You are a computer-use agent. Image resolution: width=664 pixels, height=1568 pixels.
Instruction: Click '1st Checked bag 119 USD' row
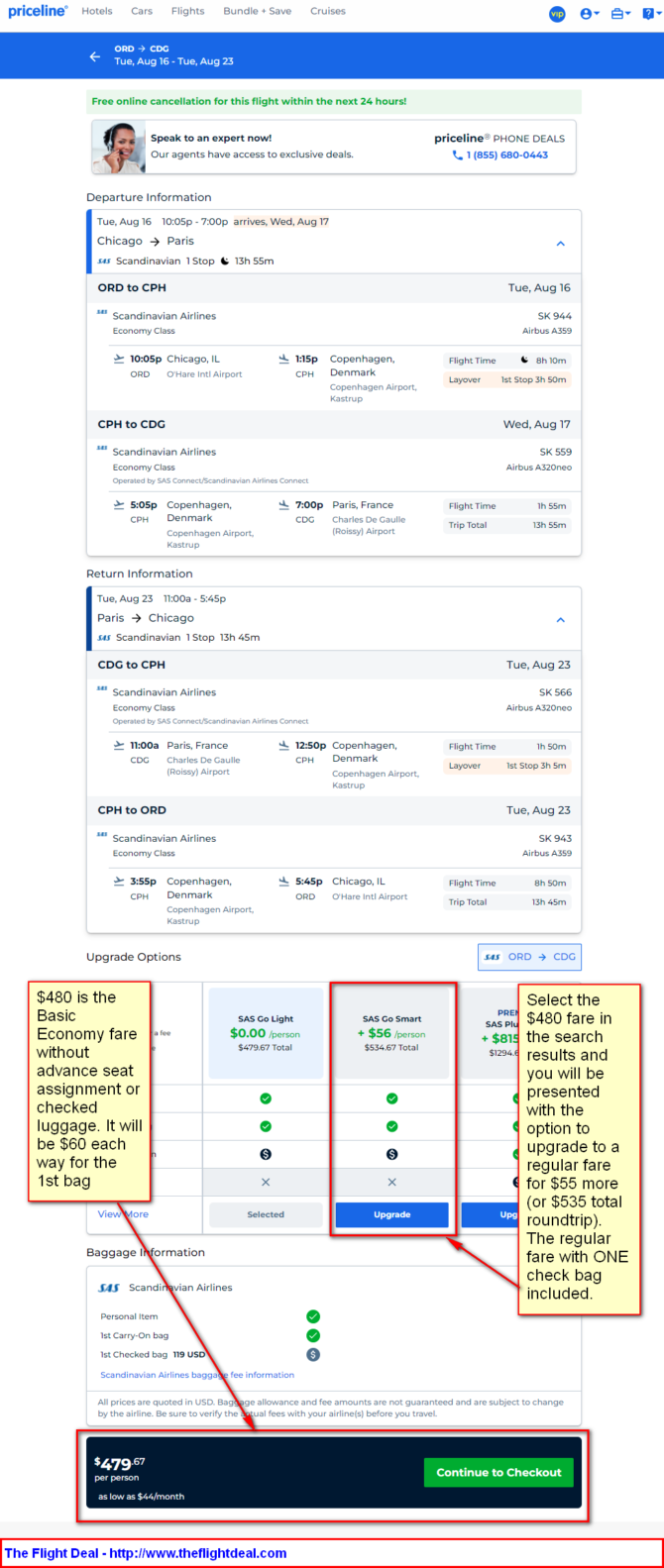209,1354
